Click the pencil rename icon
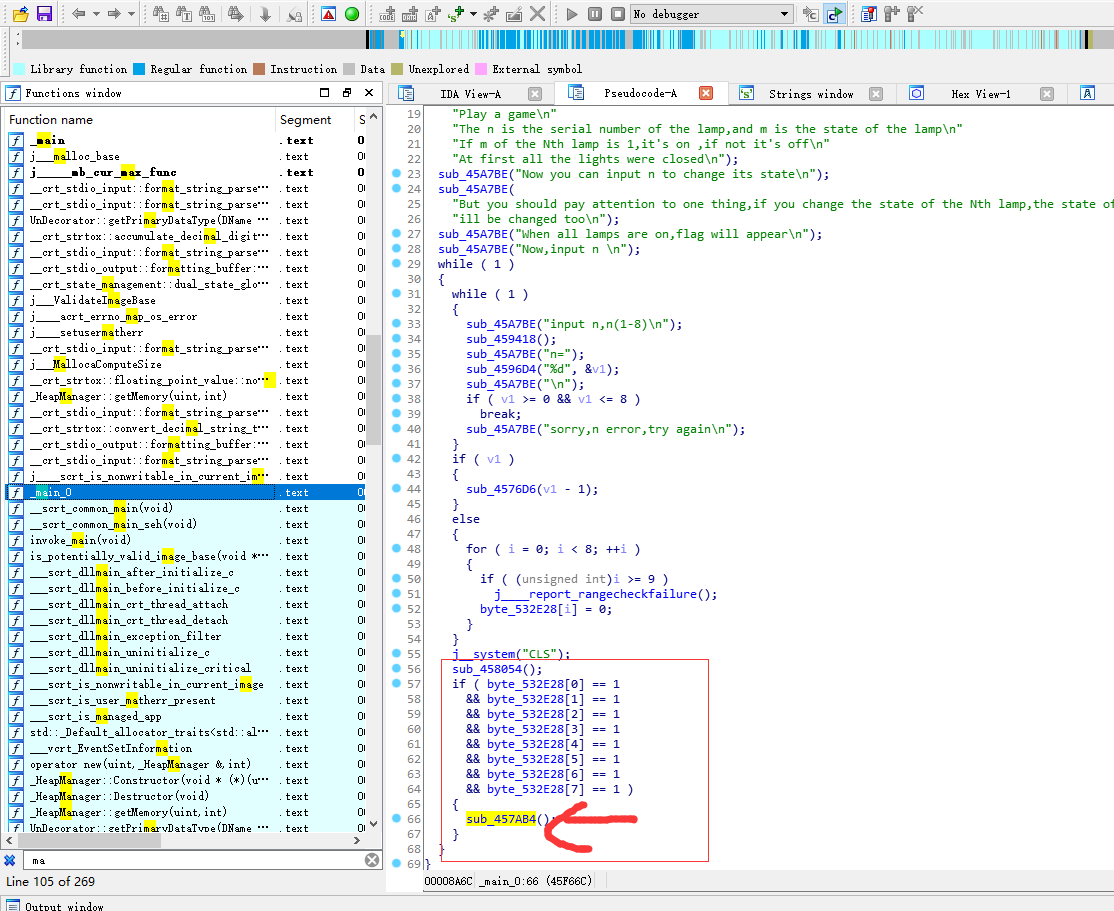 514,14
